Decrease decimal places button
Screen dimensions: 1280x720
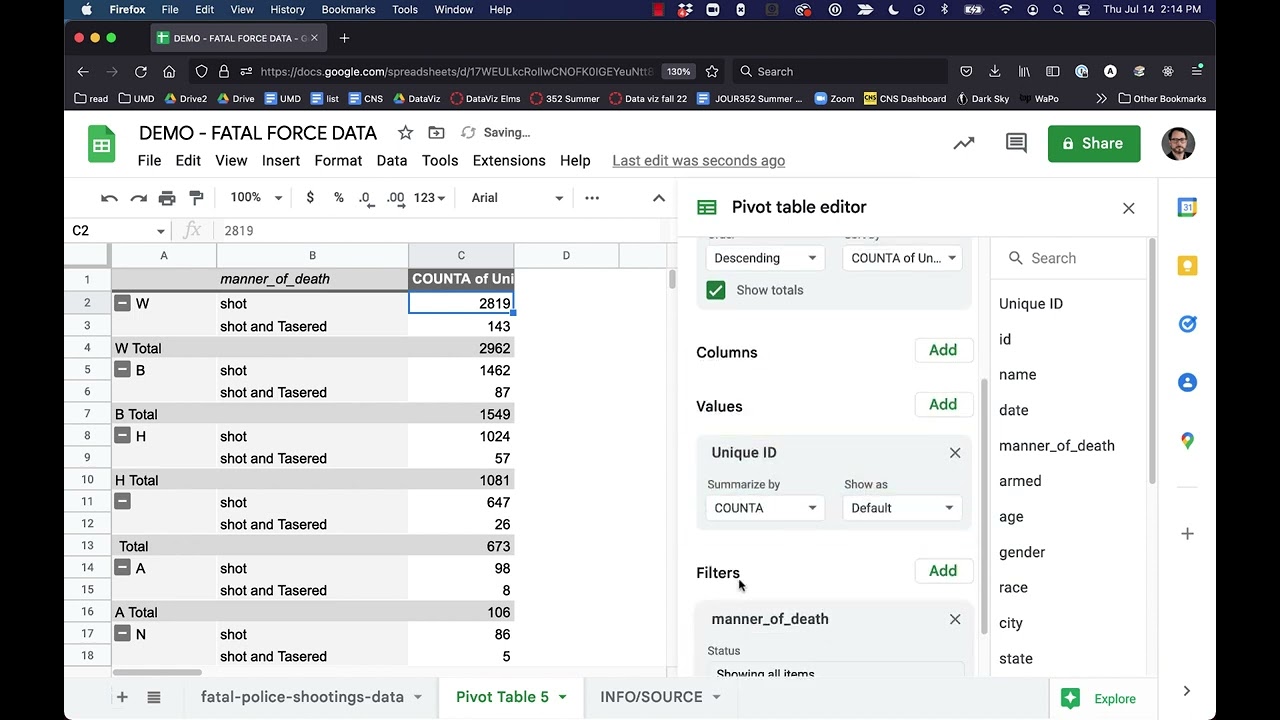(x=366, y=198)
